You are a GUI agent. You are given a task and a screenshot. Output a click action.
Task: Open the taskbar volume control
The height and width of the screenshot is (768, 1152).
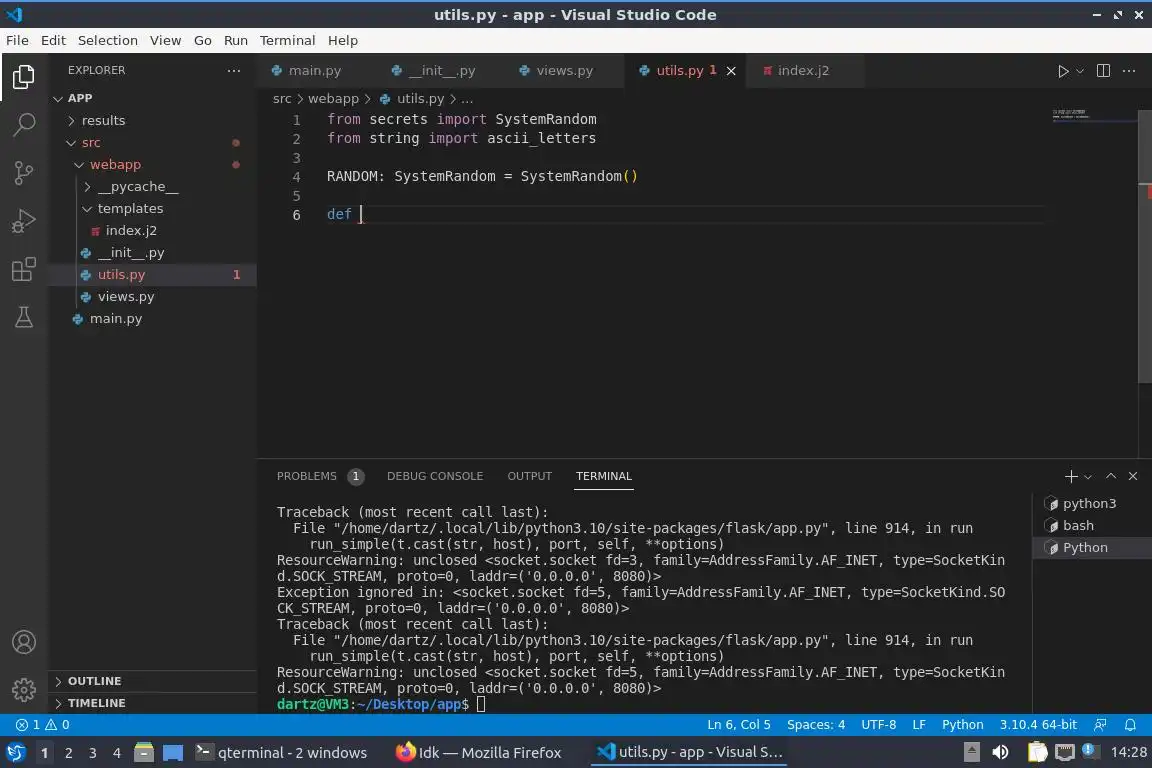[1000, 753]
